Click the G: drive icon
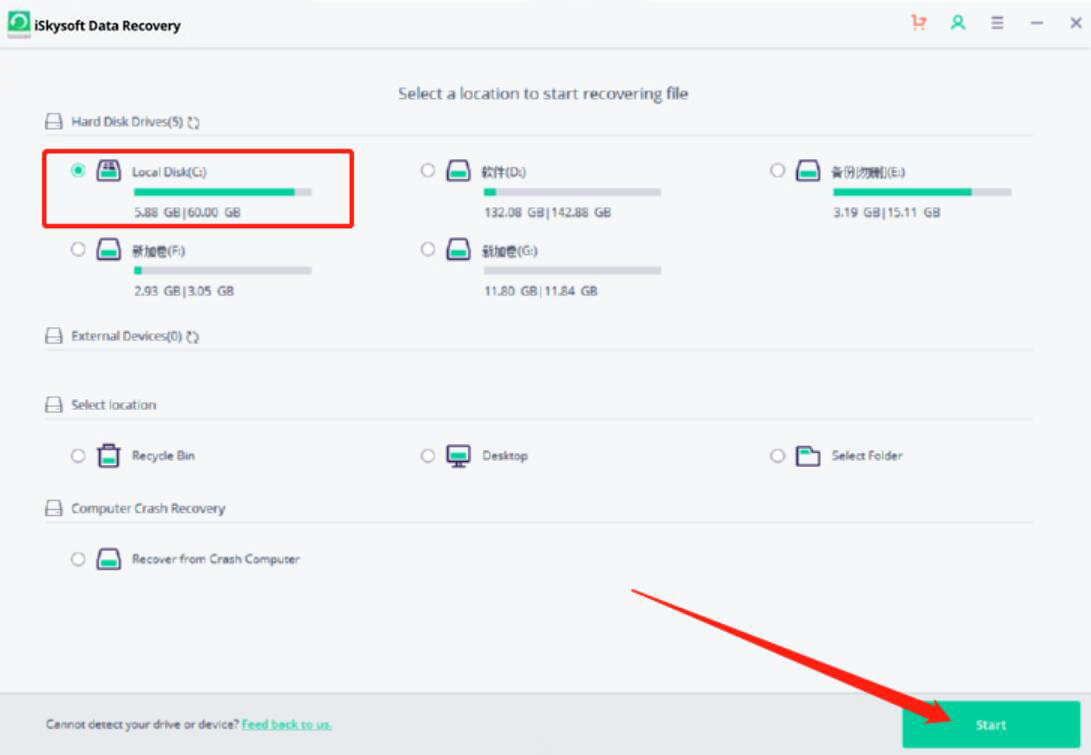The height and width of the screenshot is (755, 1091). (459, 249)
